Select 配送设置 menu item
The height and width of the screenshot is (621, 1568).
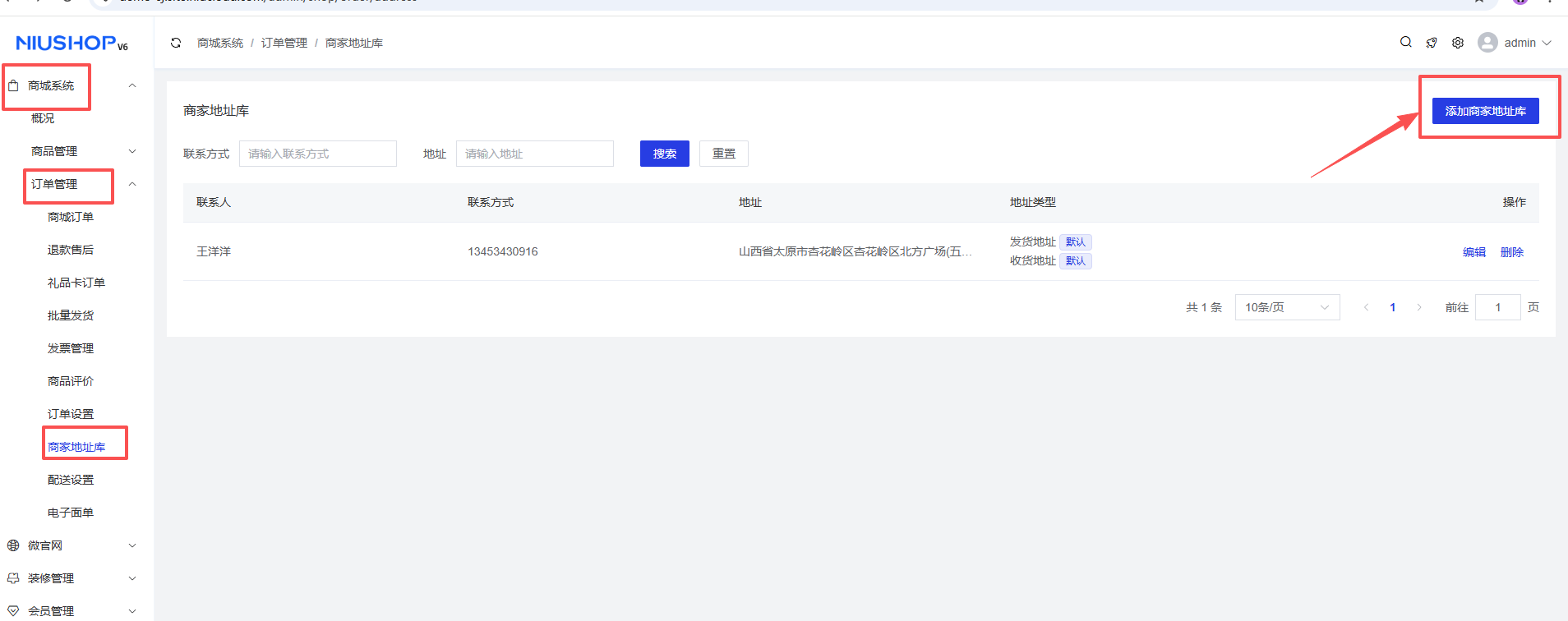[x=71, y=480]
